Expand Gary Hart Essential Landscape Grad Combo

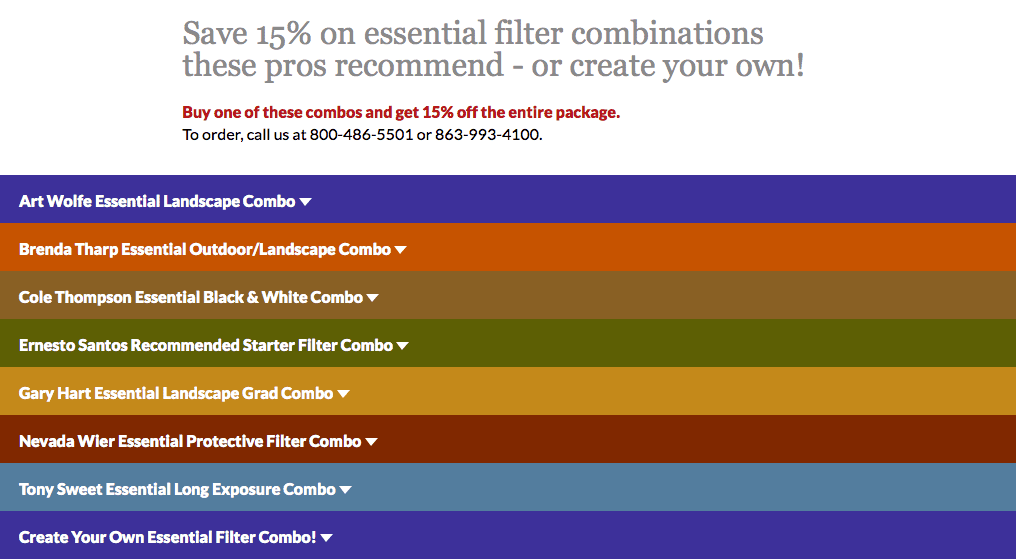[x=508, y=391]
